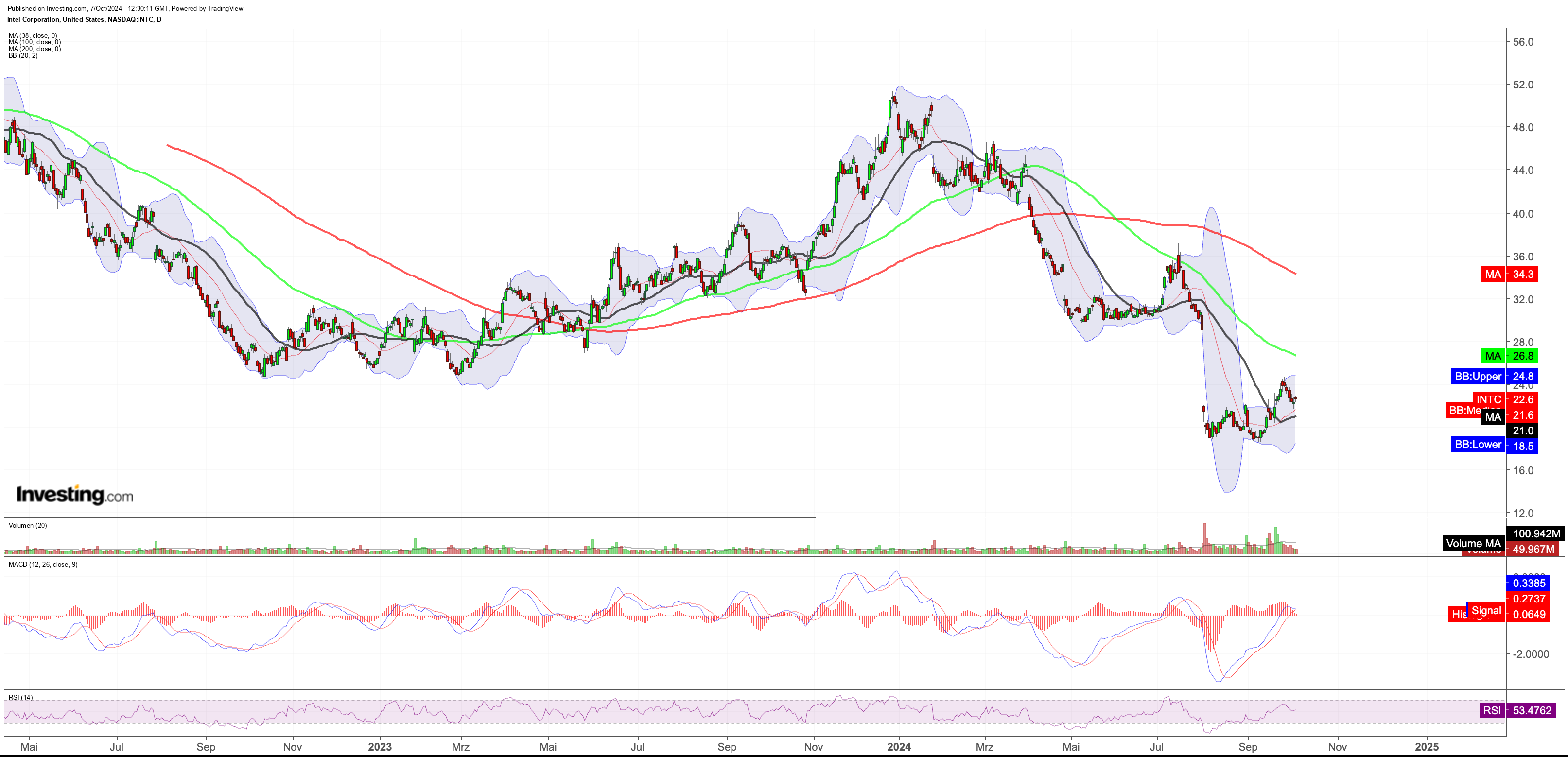Click the leftmost 'Nov' time axis label
The width and height of the screenshot is (1568, 757).
pos(292,747)
